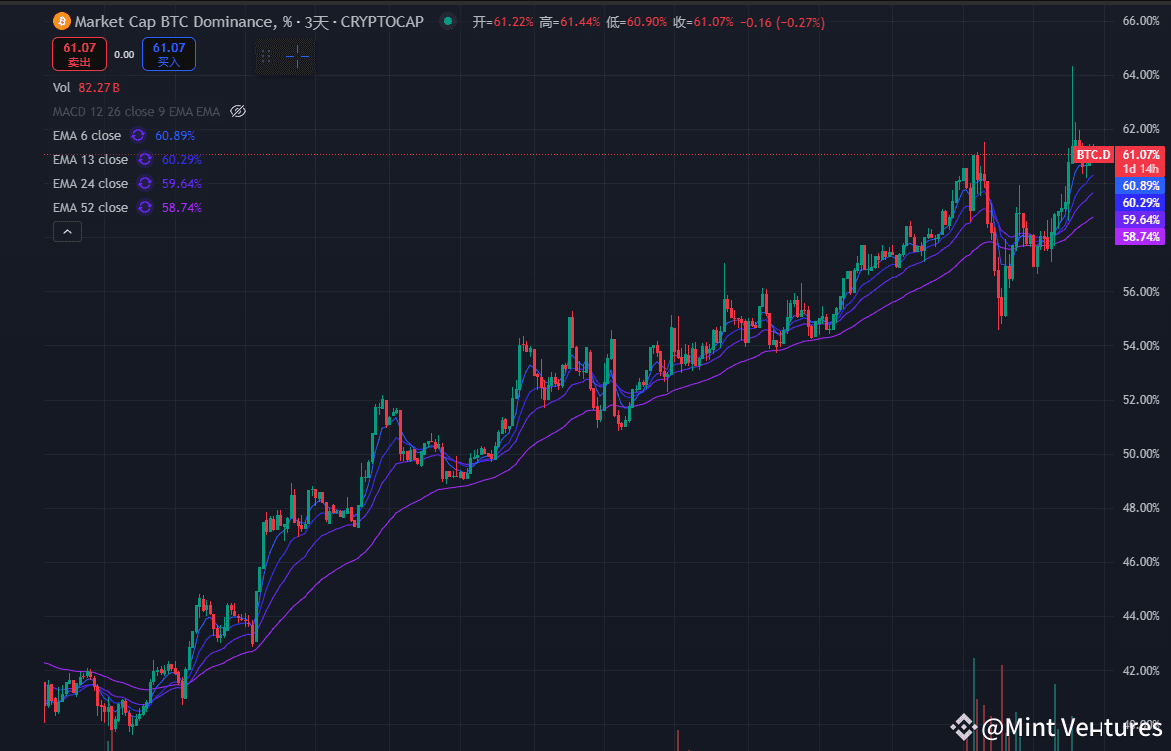
Task: Click the 50.00% price axis label
Action: [1140, 454]
